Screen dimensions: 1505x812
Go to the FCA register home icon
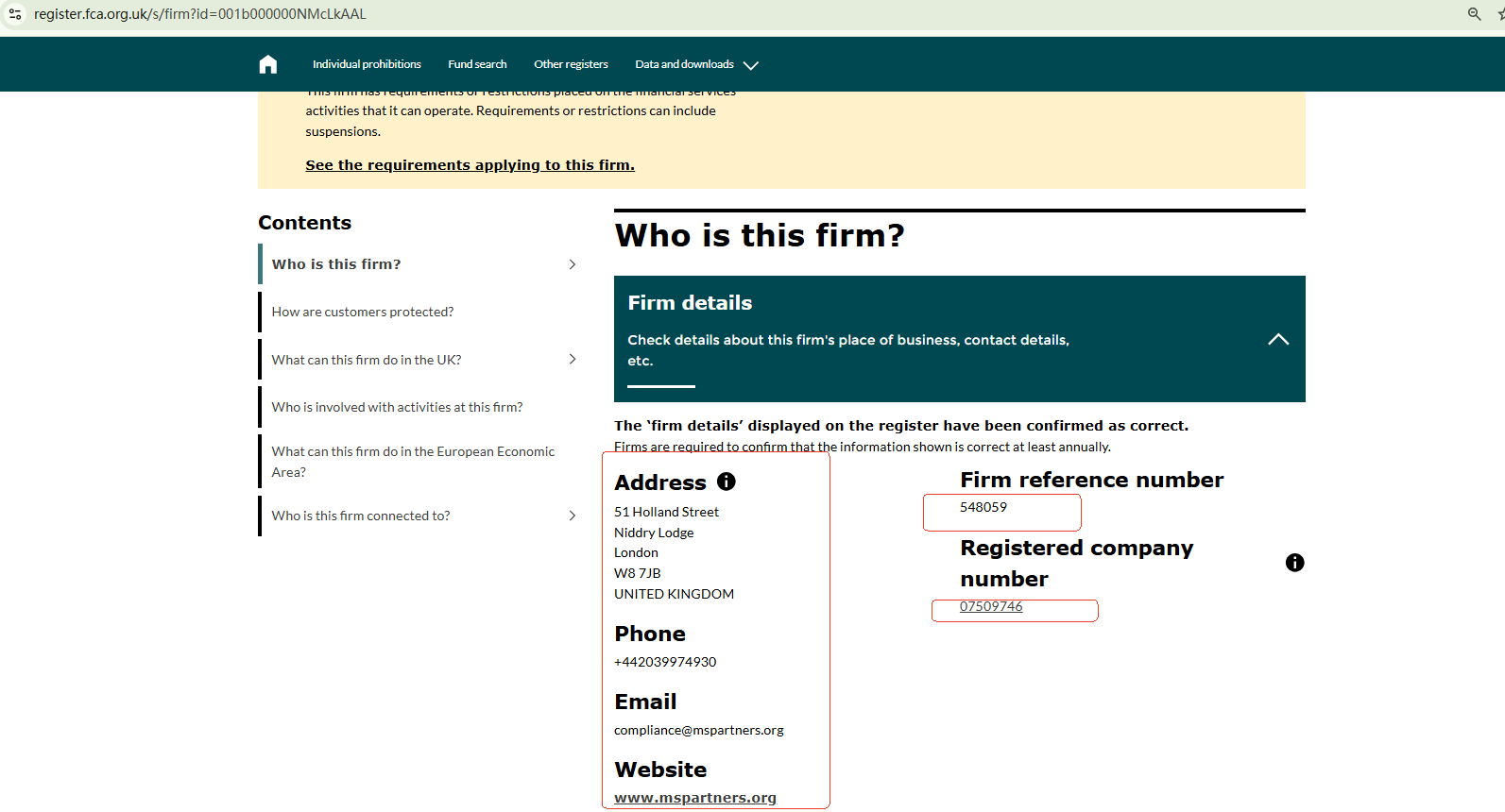click(268, 64)
